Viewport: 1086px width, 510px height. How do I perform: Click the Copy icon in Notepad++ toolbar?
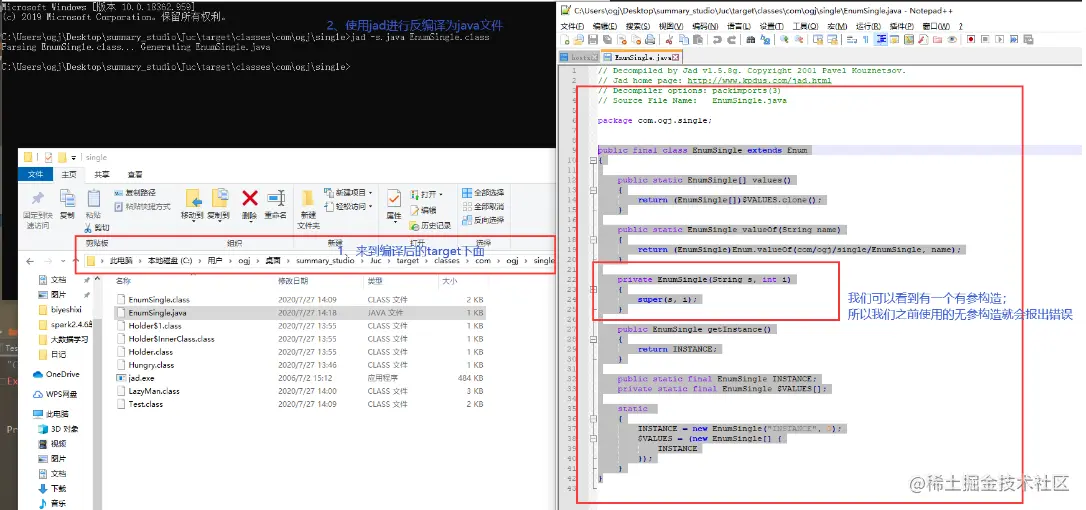[x=684, y=39]
